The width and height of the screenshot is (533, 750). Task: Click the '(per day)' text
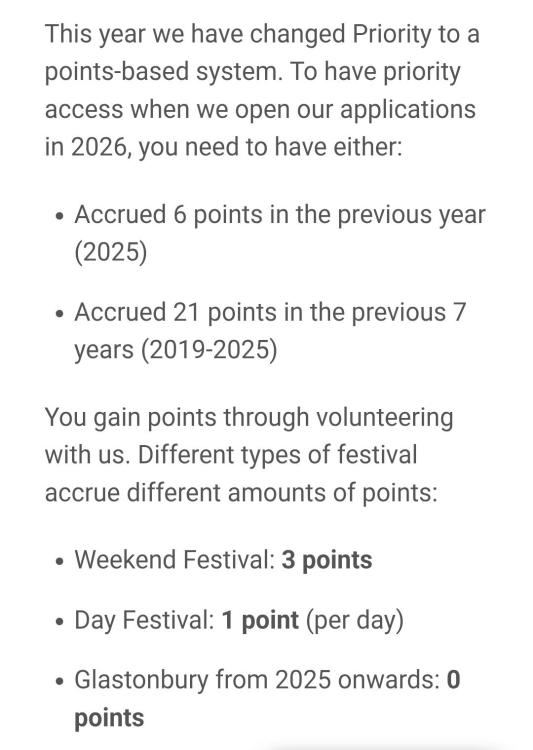(x=355, y=620)
